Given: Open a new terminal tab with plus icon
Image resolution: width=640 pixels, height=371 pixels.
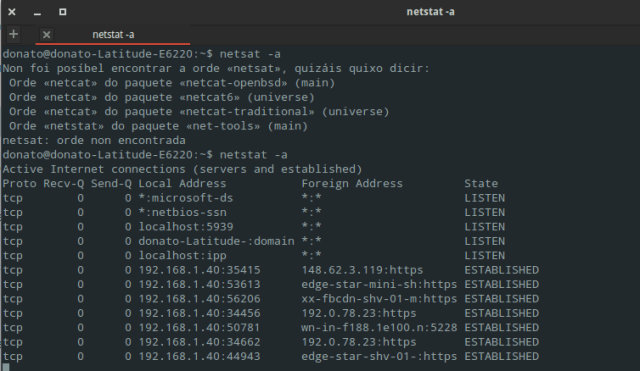Looking at the screenshot, I should pyautogui.click(x=13, y=34).
